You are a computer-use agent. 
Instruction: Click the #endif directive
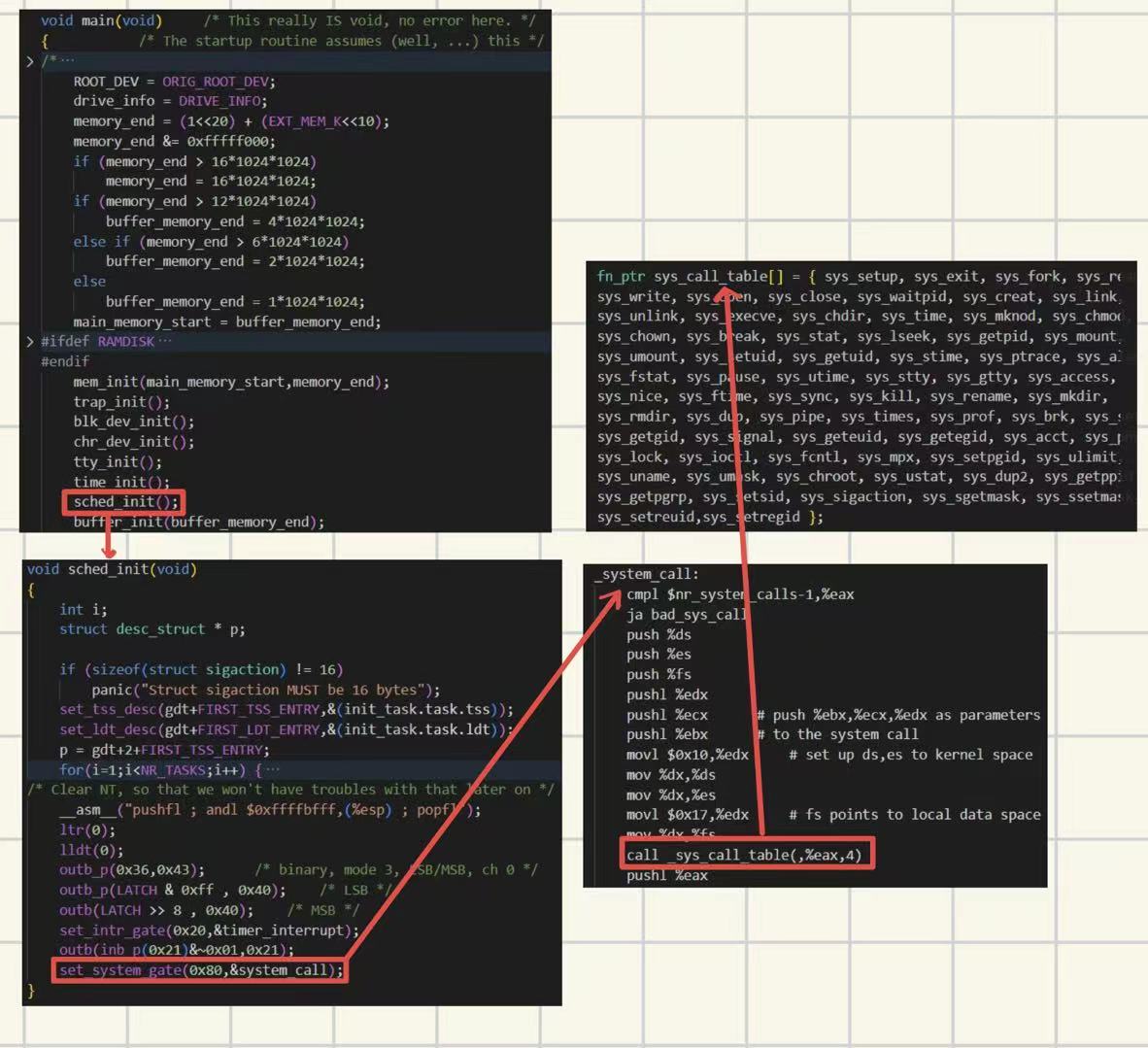pos(65,361)
